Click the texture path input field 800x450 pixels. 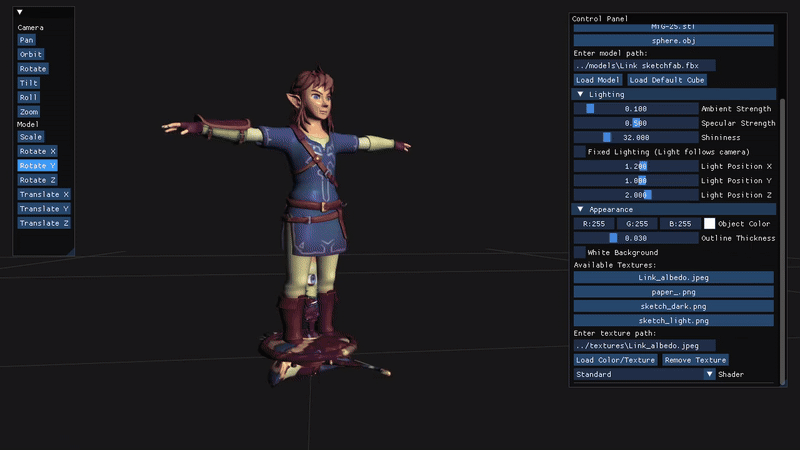pyautogui.click(x=644, y=345)
